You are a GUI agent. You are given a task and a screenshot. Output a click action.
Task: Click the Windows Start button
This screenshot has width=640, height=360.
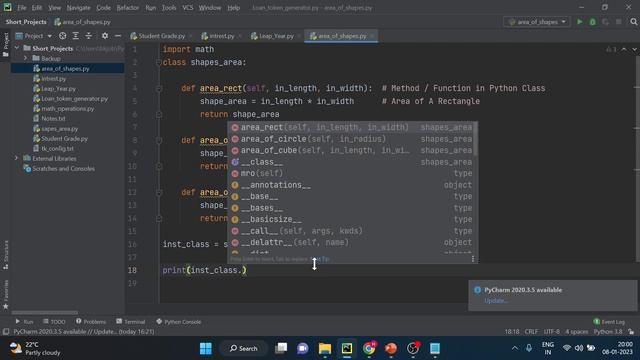[x=206, y=348]
